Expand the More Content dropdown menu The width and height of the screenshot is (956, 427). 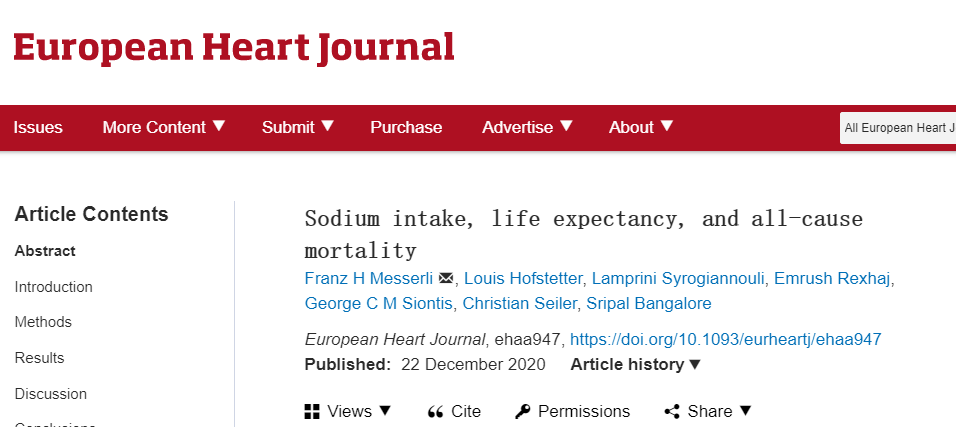click(x=164, y=127)
